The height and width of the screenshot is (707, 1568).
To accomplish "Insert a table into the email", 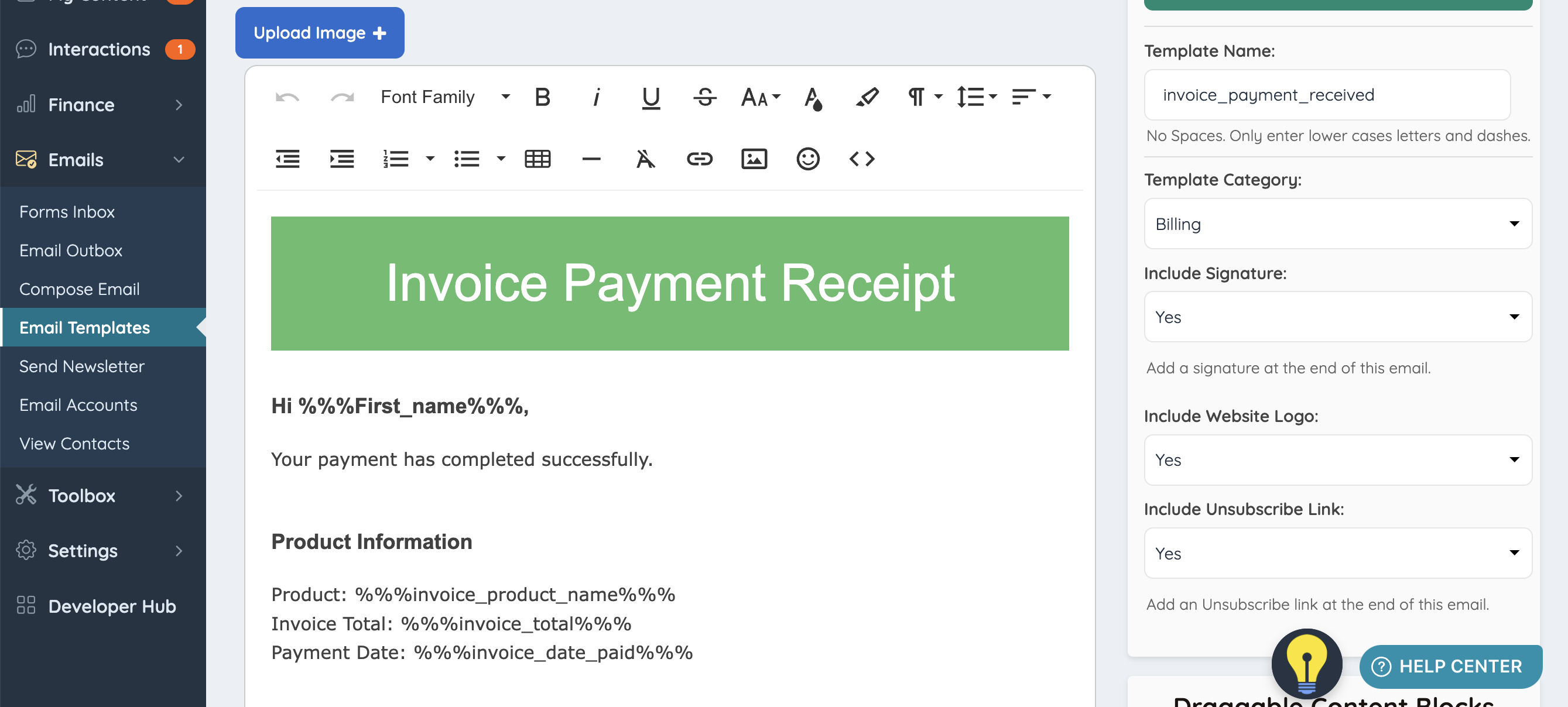I will pos(537,159).
